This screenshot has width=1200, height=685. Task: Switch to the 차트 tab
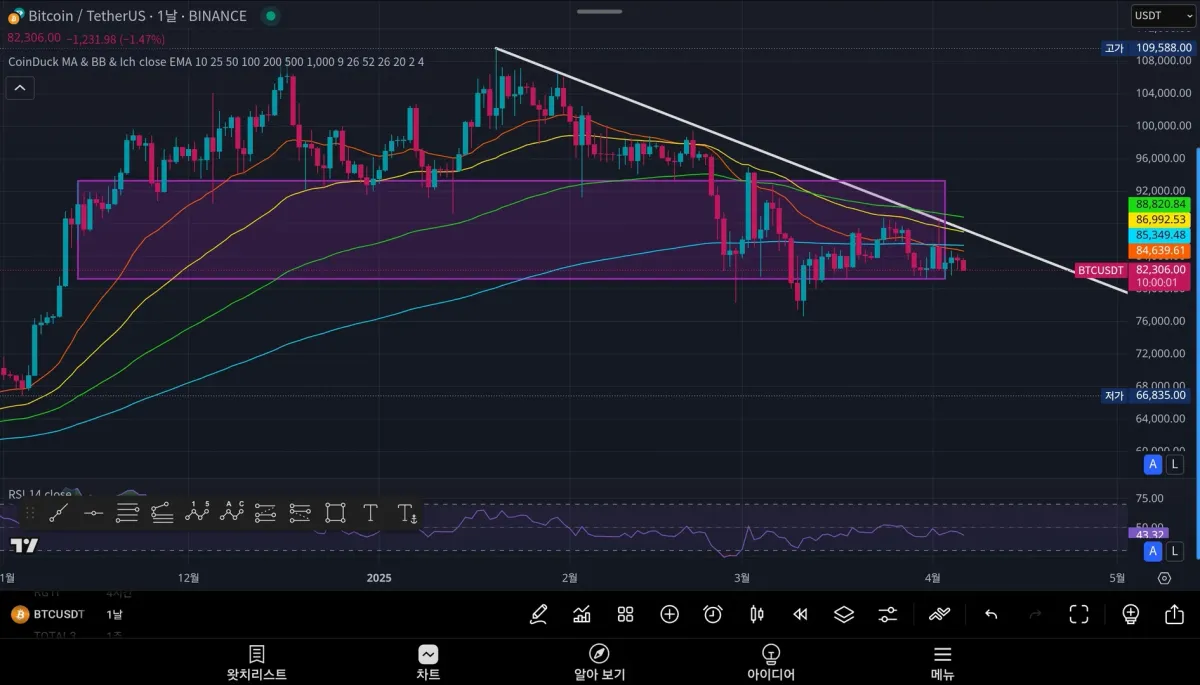[428, 662]
